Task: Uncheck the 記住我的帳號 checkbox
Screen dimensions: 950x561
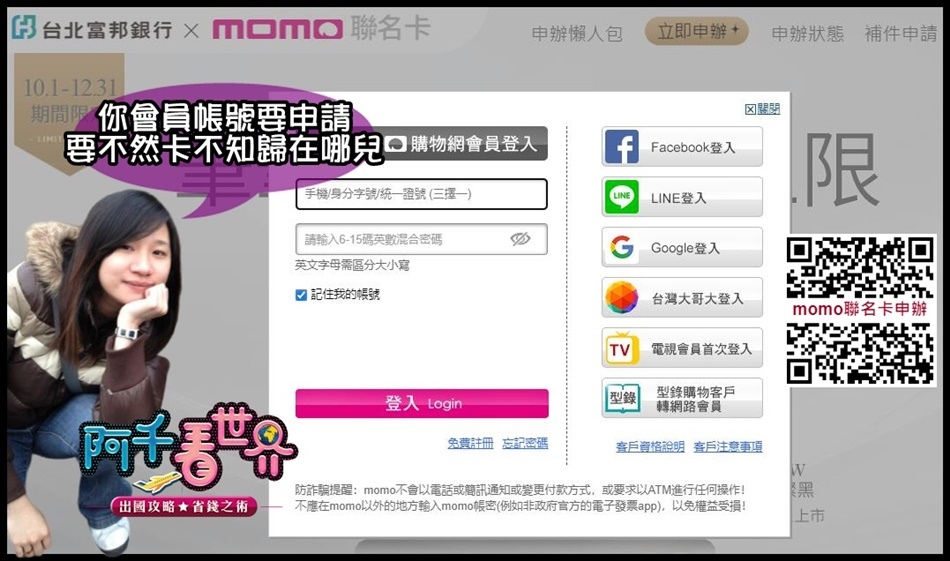Action: tap(301, 295)
